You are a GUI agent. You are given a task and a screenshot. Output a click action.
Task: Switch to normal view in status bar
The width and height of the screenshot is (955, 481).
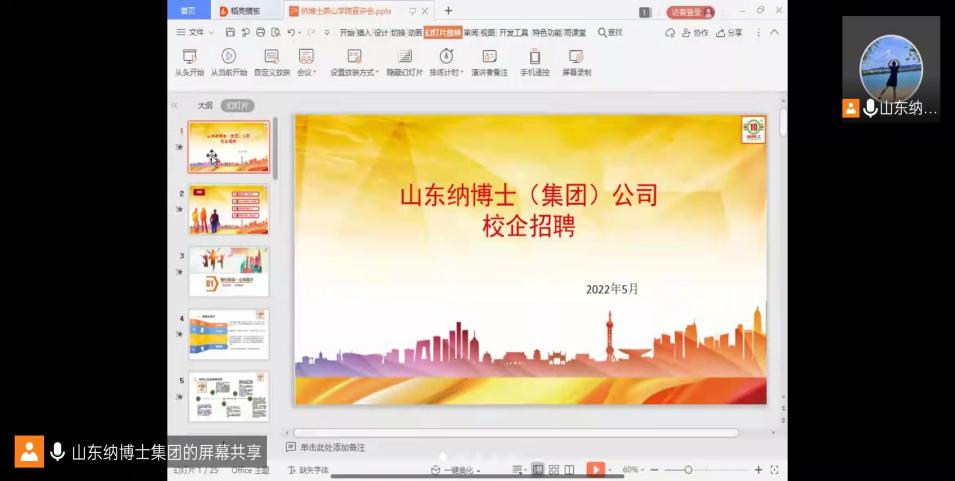(538, 469)
